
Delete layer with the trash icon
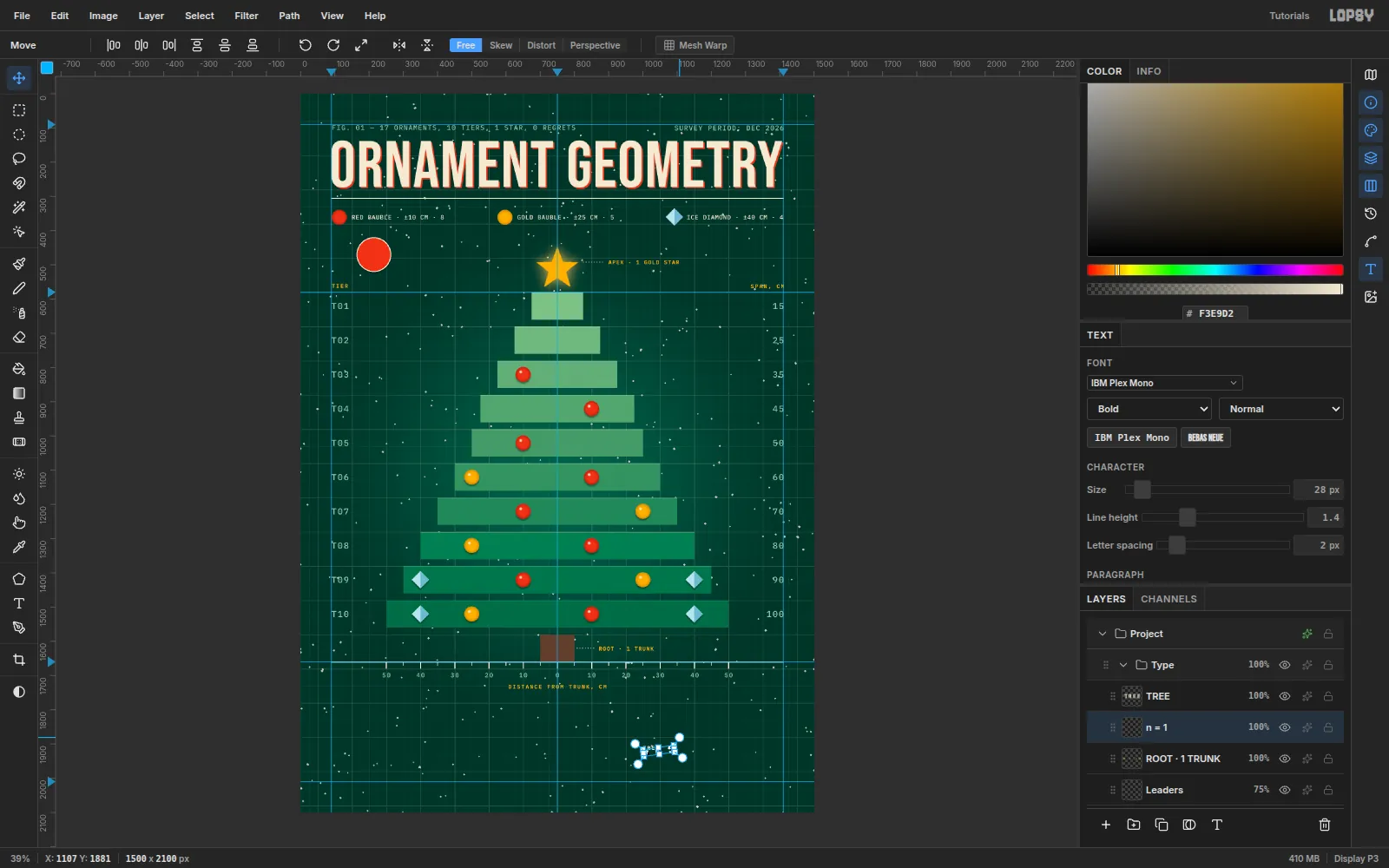tap(1325, 825)
